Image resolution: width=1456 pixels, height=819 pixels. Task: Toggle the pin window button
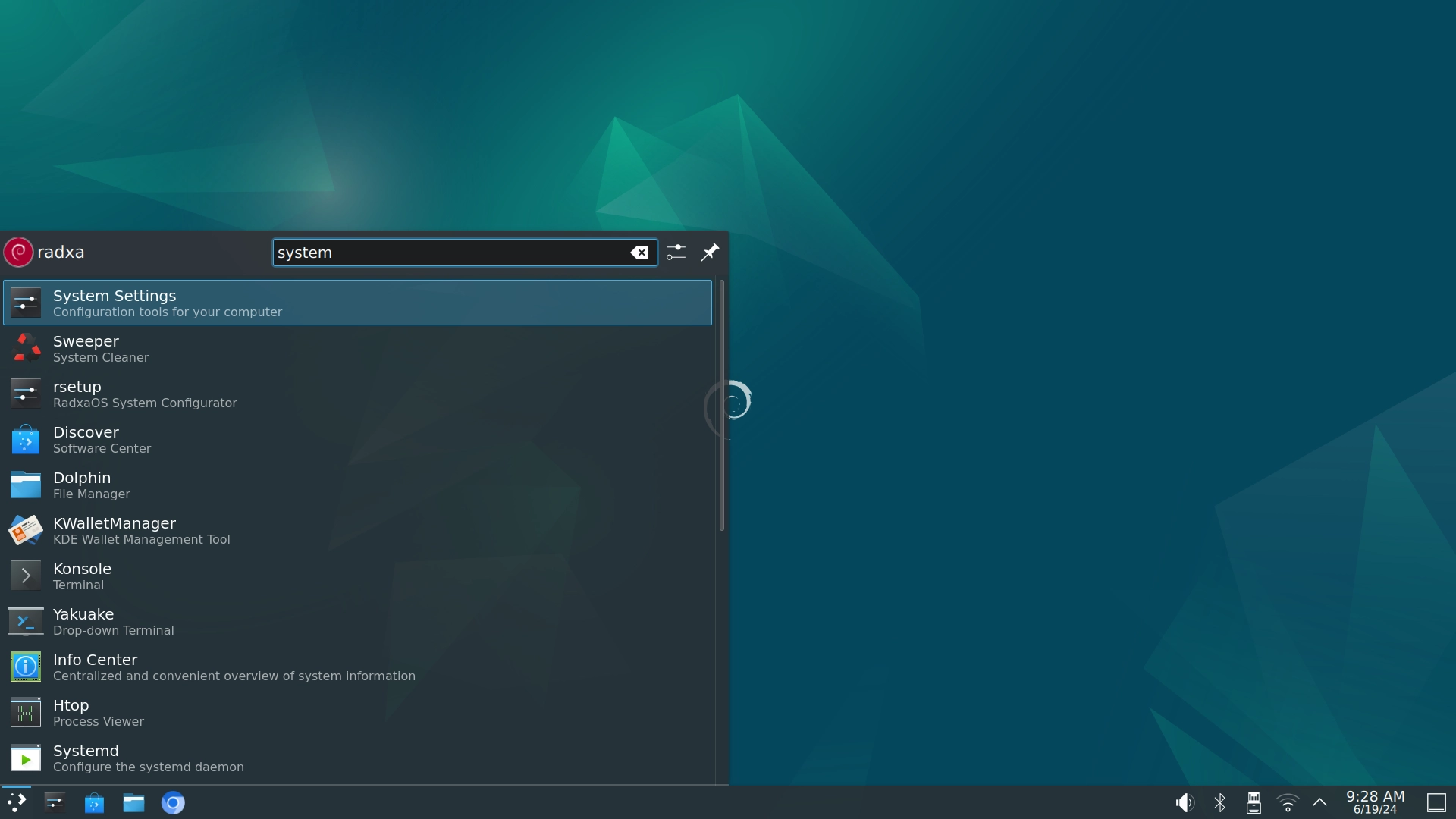(x=710, y=251)
